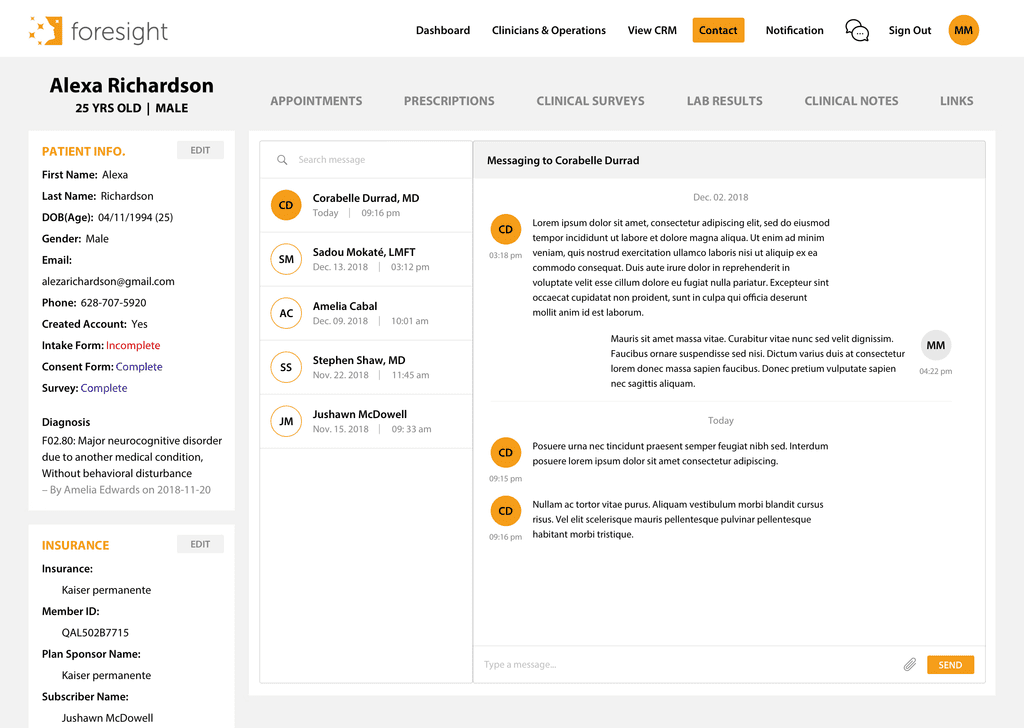Open the Appointments tab
The image size is (1024, 728).
(x=316, y=100)
